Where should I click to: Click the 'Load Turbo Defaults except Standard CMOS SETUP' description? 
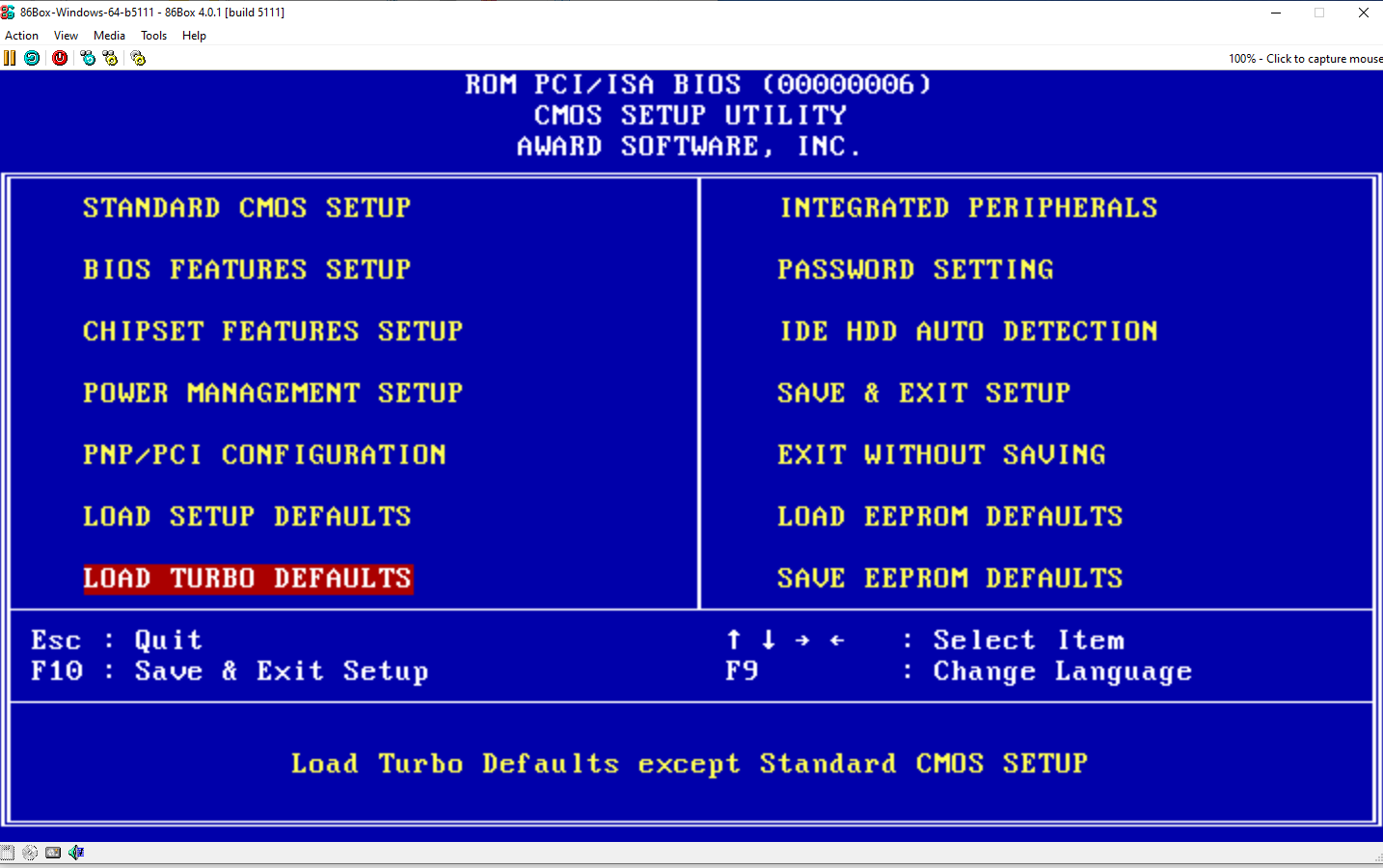pyautogui.click(x=690, y=763)
